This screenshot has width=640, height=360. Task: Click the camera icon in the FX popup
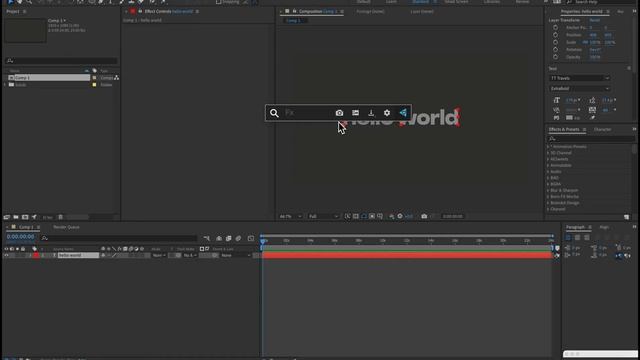tap(339, 113)
